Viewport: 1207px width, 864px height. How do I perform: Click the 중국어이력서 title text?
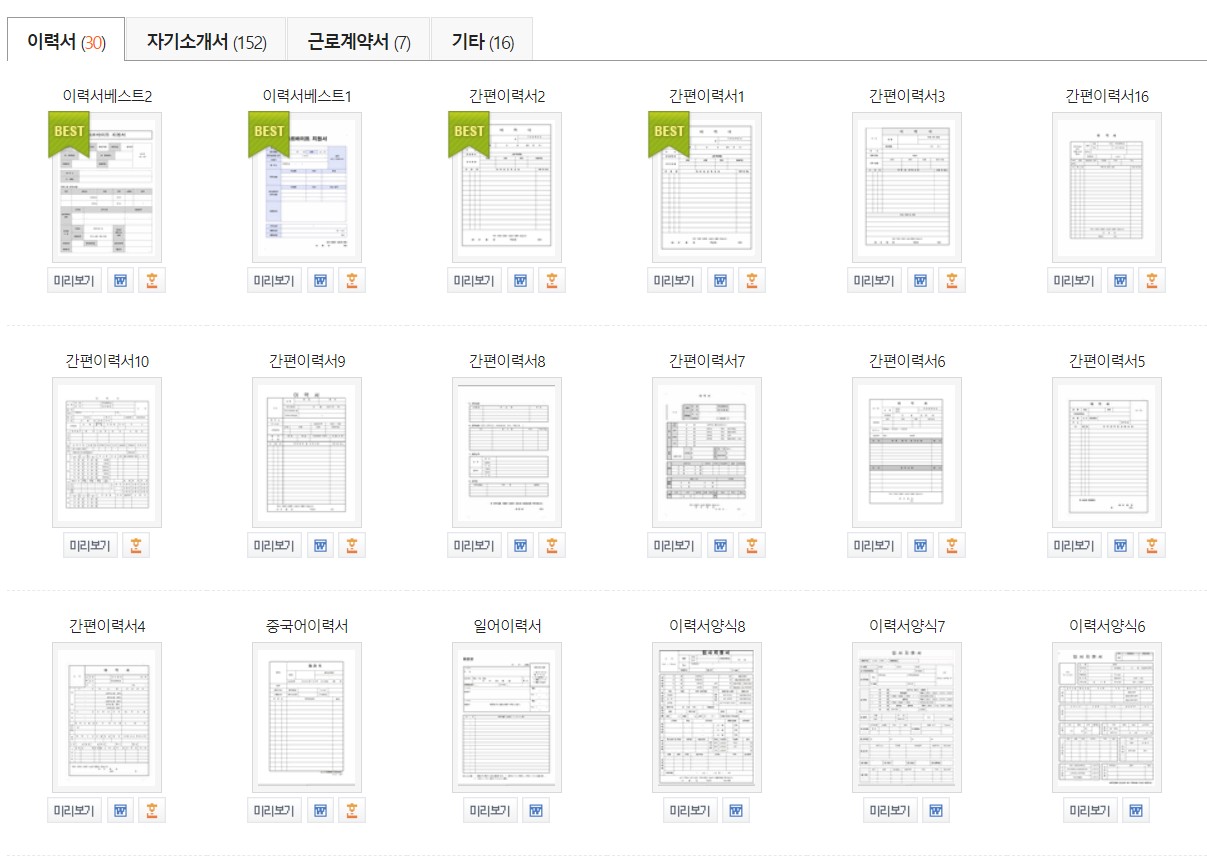point(307,626)
